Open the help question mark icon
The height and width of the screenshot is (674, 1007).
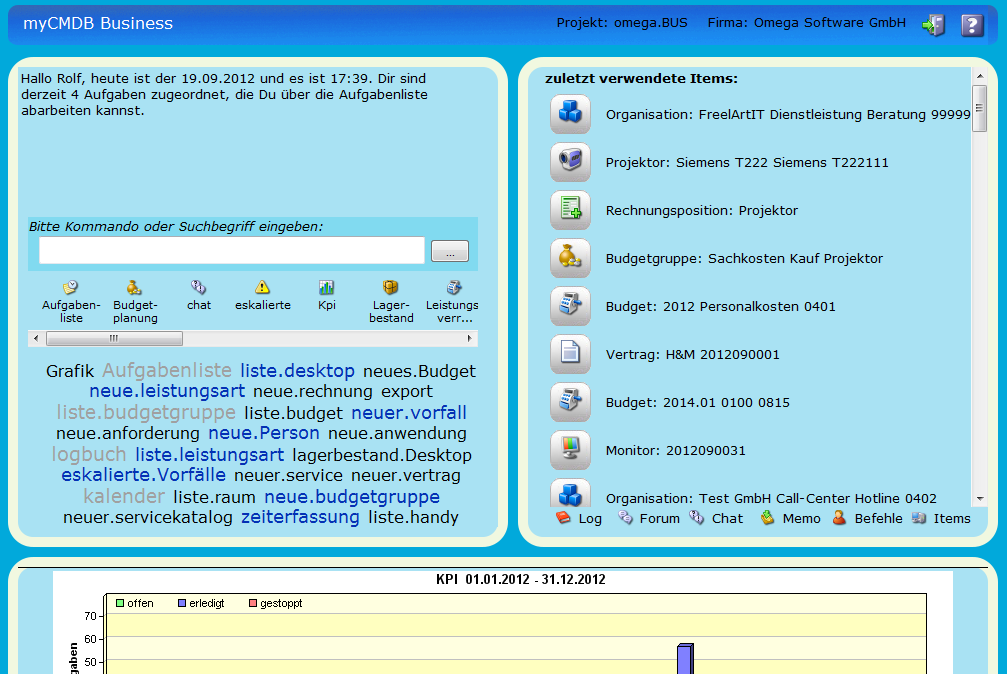(x=972, y=25)
